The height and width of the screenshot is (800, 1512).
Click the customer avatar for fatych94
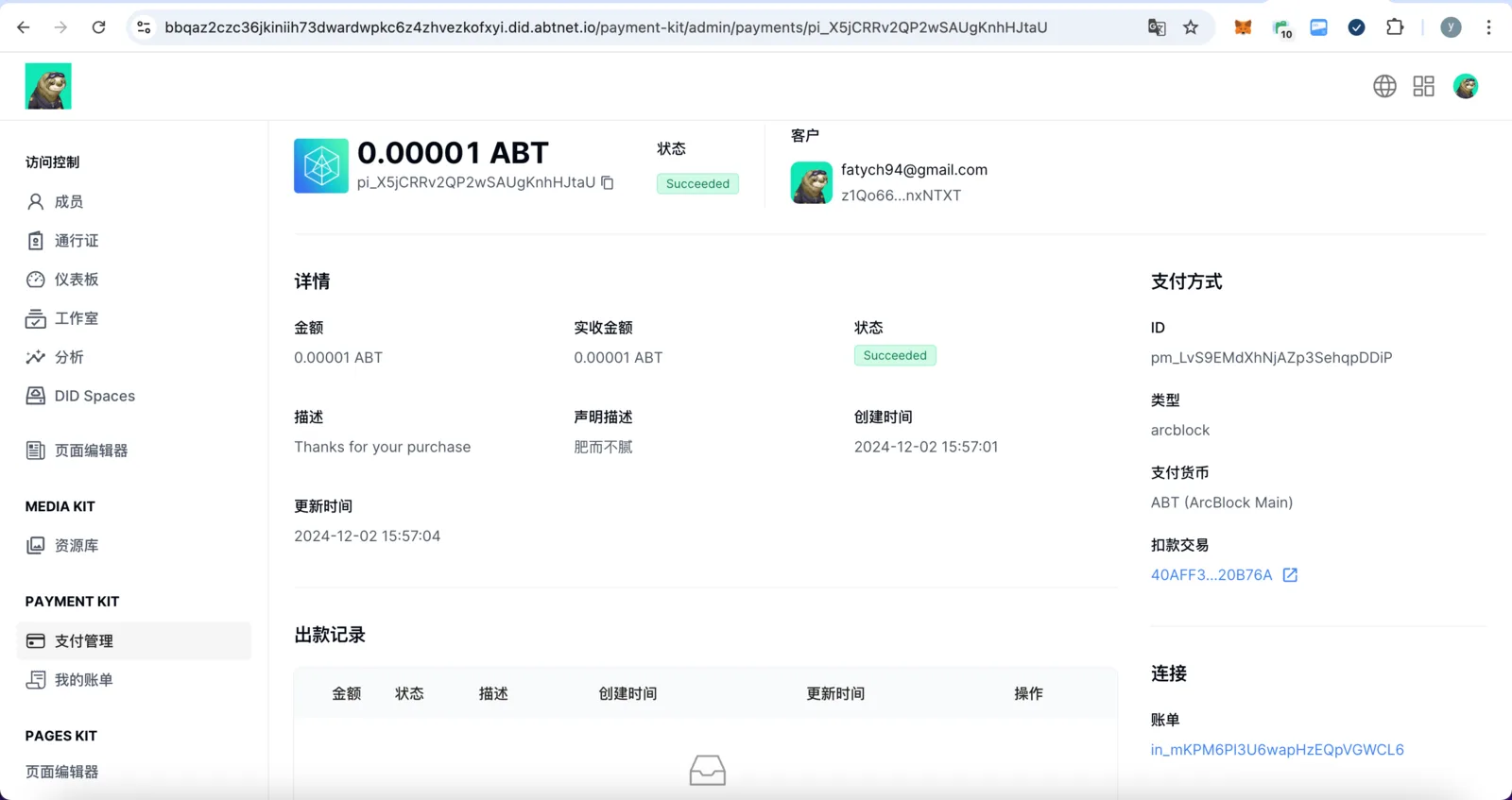(812, 182)
